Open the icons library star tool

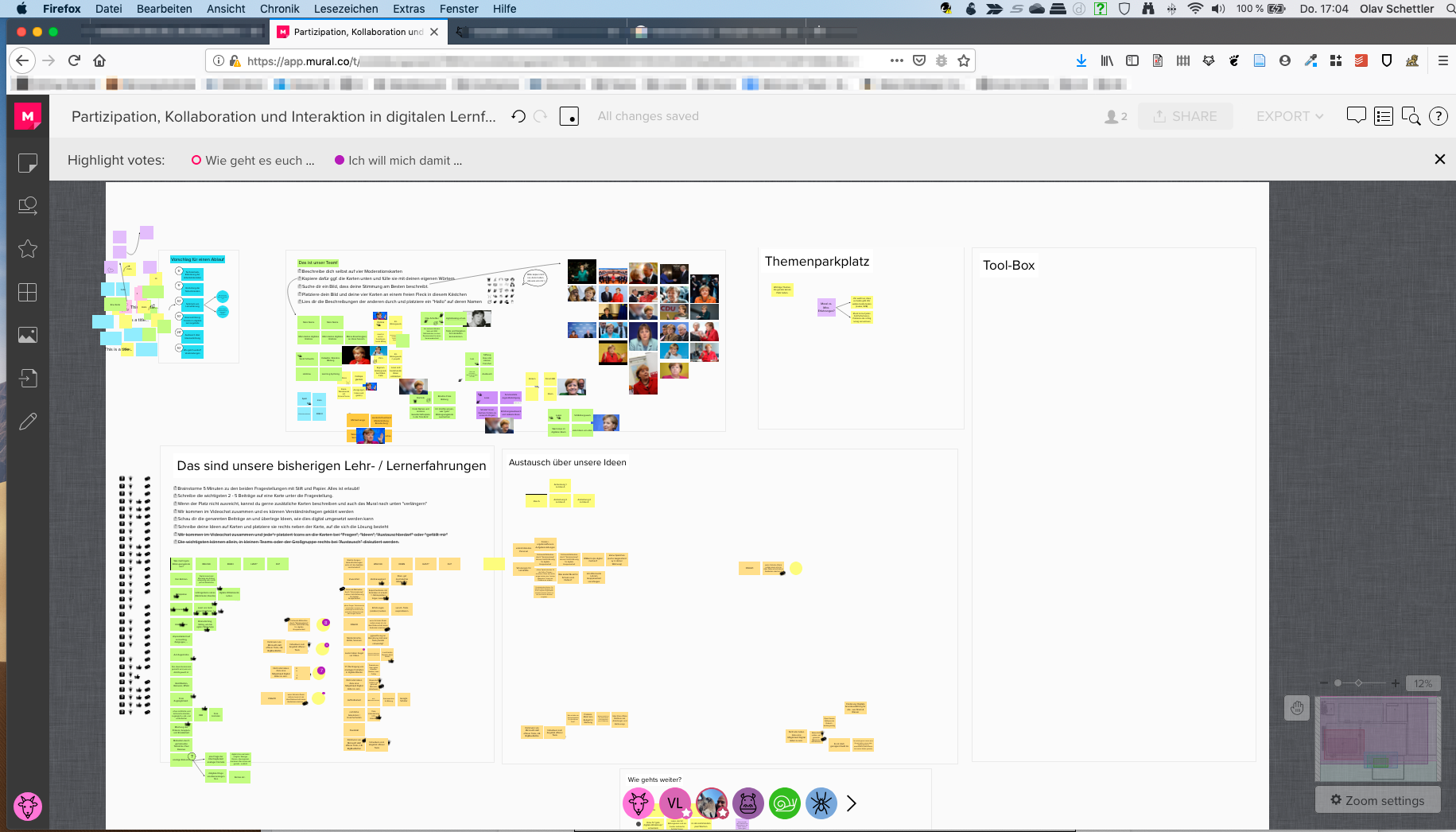(28, 249)
